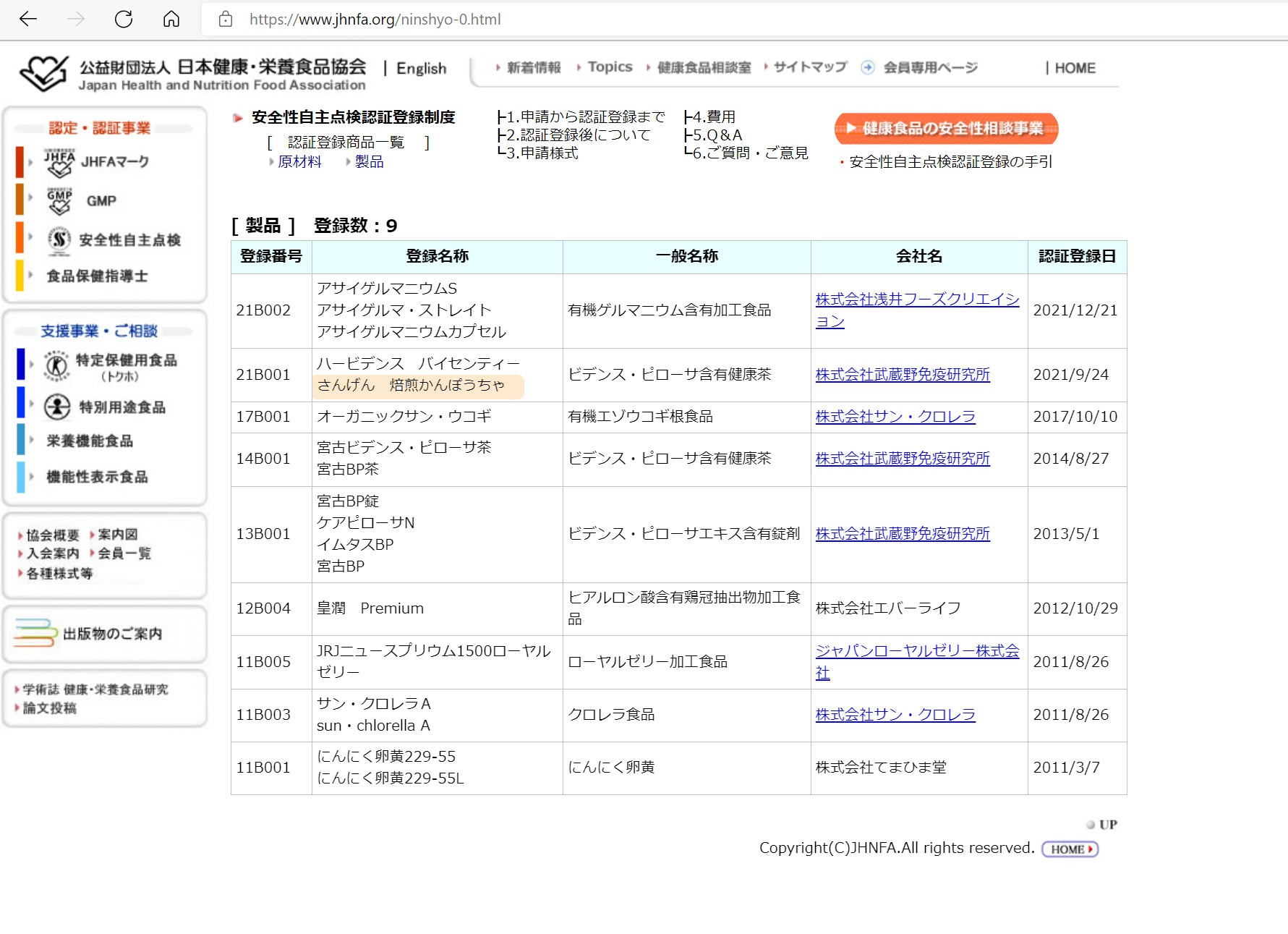Open サイトマップ in top menu

810,67
